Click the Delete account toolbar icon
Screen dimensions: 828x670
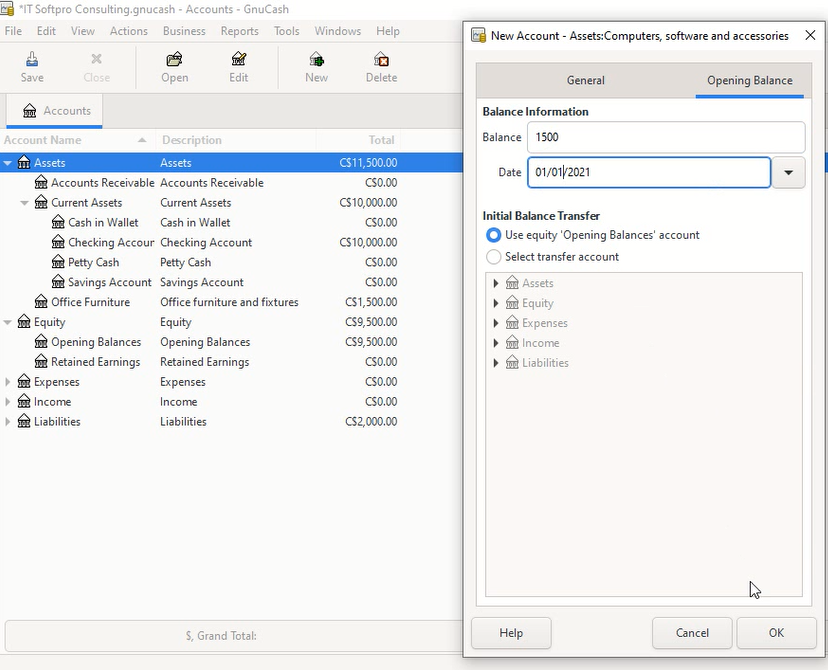[x=381, y=60]
